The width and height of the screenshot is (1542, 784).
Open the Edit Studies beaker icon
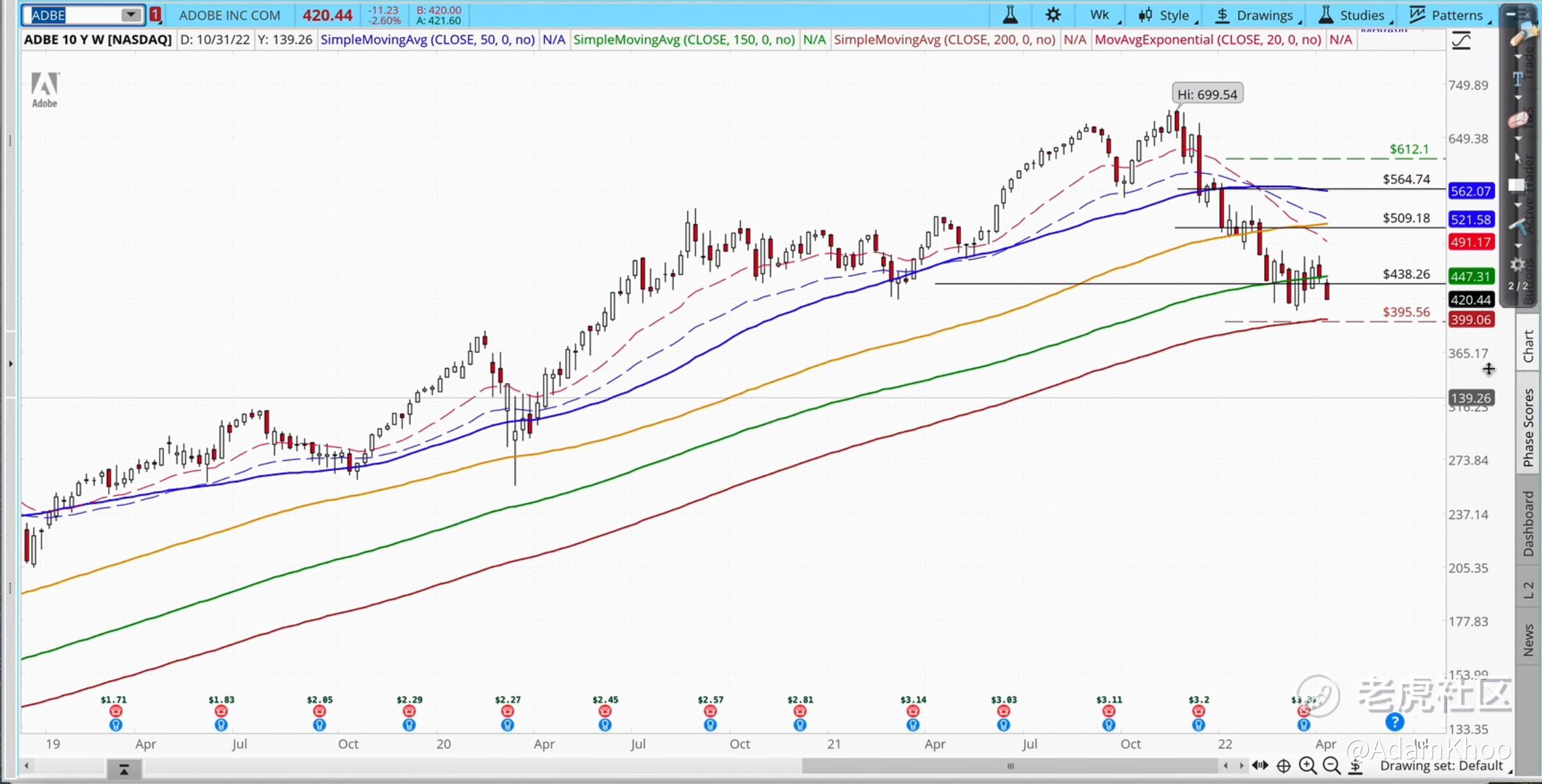coord(1010,15)
